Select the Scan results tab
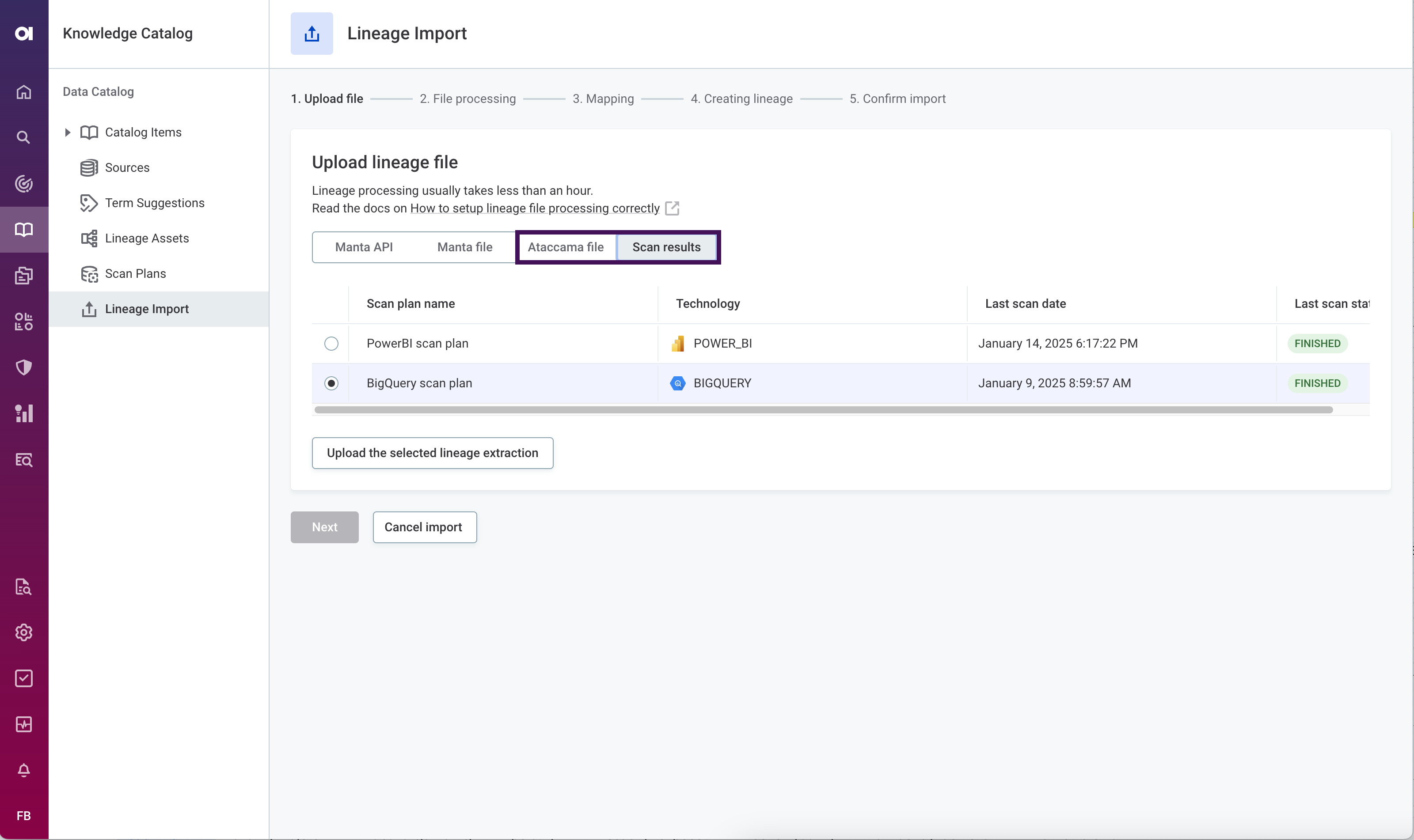The image size is (1414, 840). [x=666, y=247]
